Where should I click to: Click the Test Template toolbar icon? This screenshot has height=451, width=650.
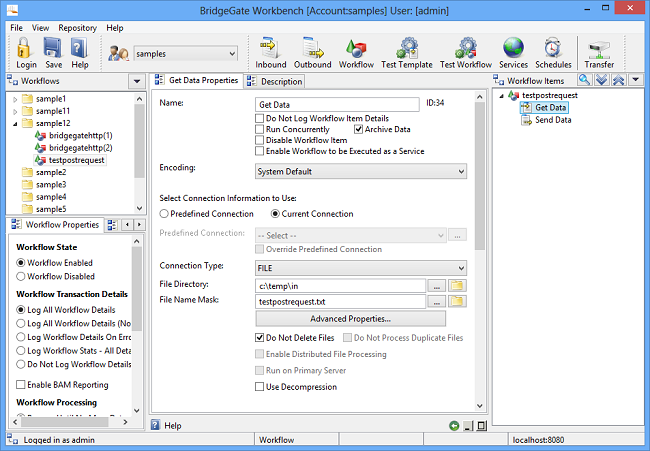pos(407,50)
